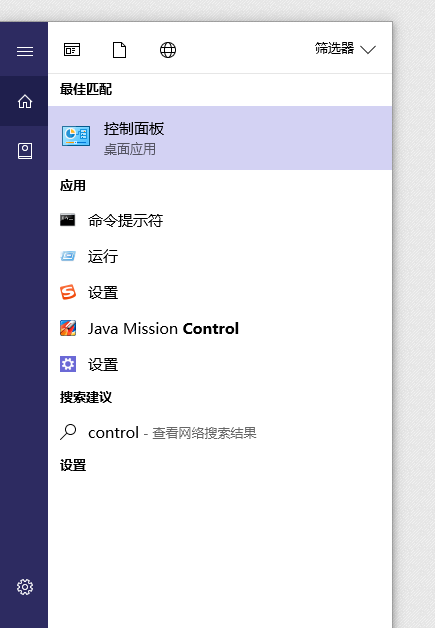Launch Java Mission Control
The image size is (435, 629).
pos(220,329)
